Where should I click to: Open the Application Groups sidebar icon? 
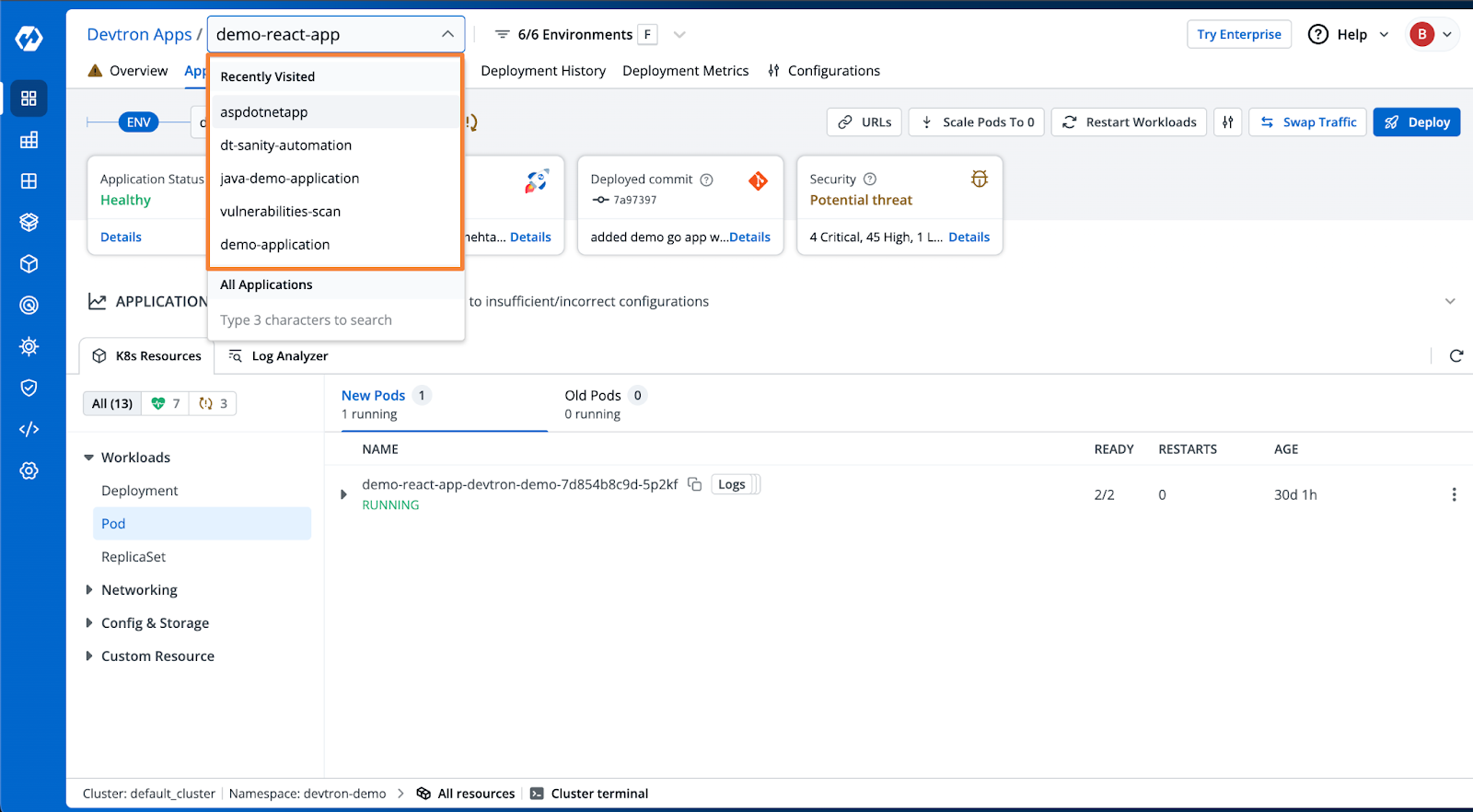click(29, 140)
